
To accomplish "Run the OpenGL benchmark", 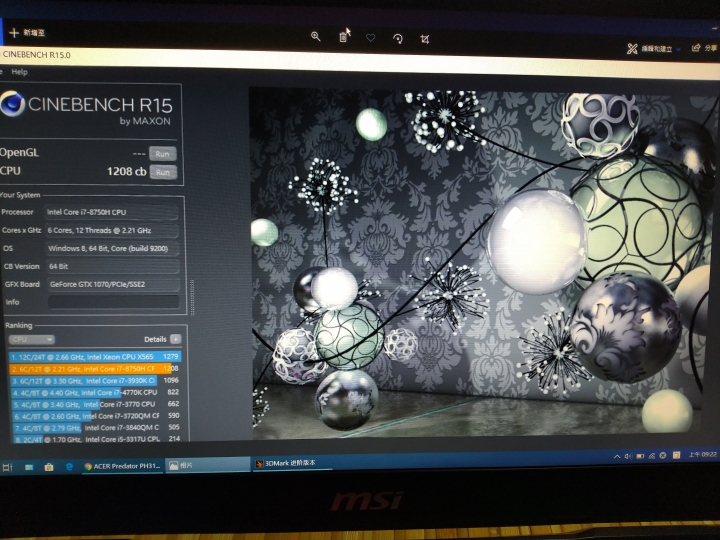I will [163, 154].
